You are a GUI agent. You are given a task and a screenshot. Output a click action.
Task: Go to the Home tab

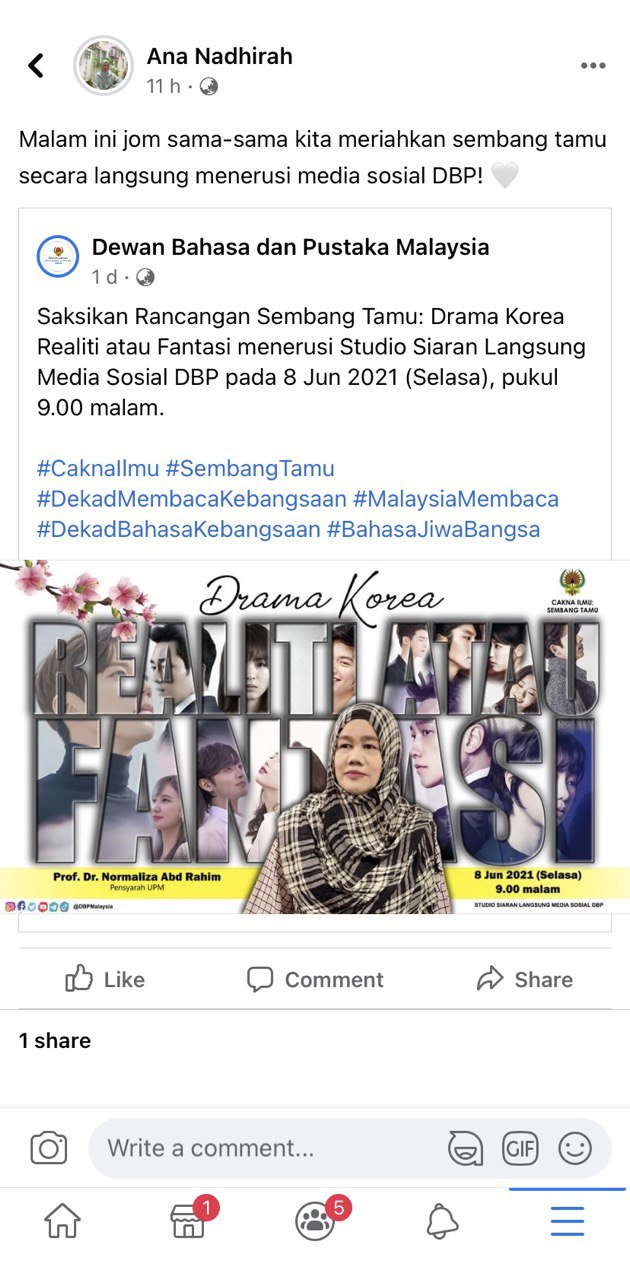click(x=63, y=1221)
